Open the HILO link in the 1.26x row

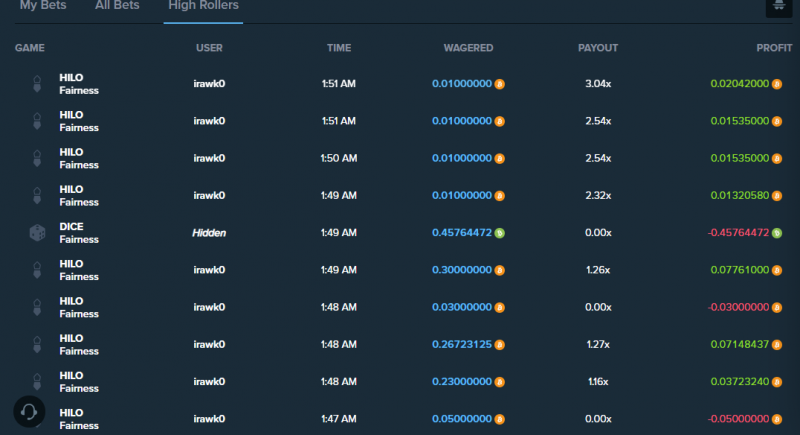pos(71,264)
